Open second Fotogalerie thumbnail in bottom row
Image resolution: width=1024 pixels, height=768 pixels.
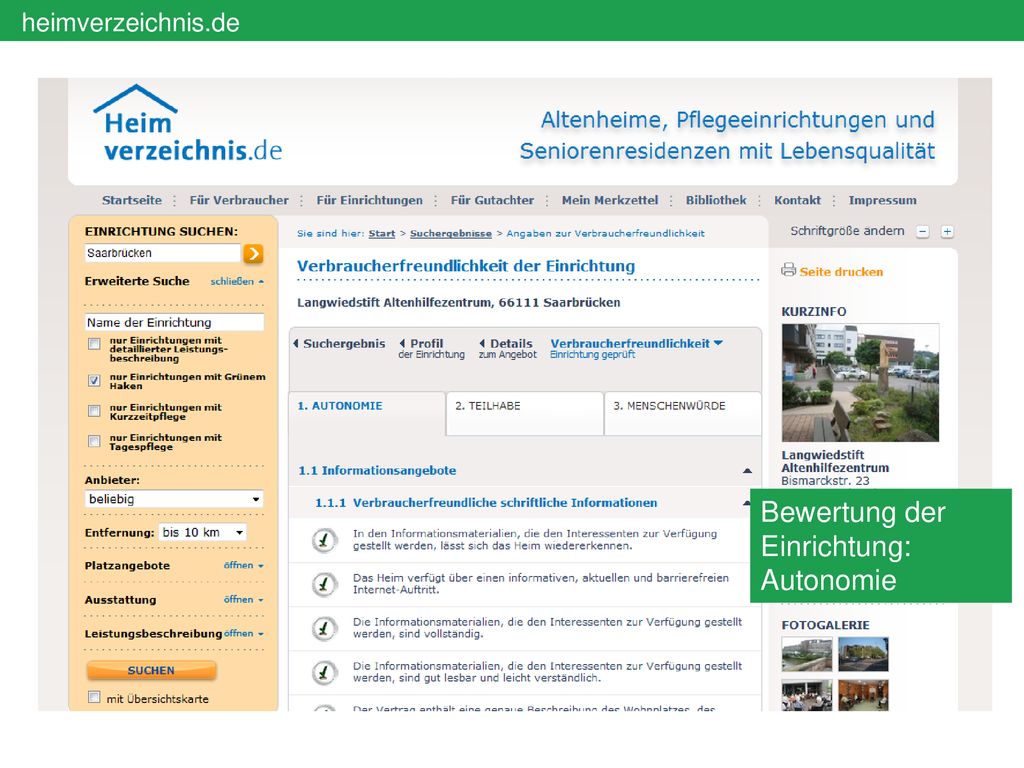click(863, 695)
